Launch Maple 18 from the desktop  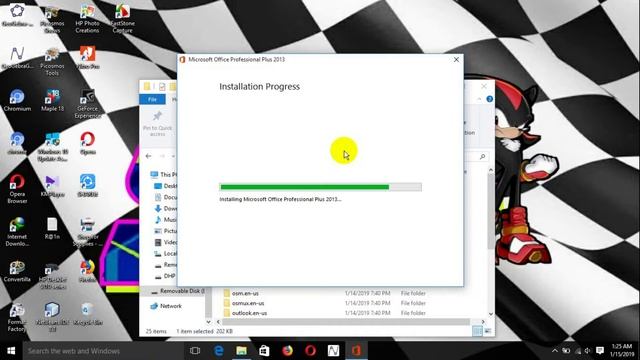tap(52, 101)
